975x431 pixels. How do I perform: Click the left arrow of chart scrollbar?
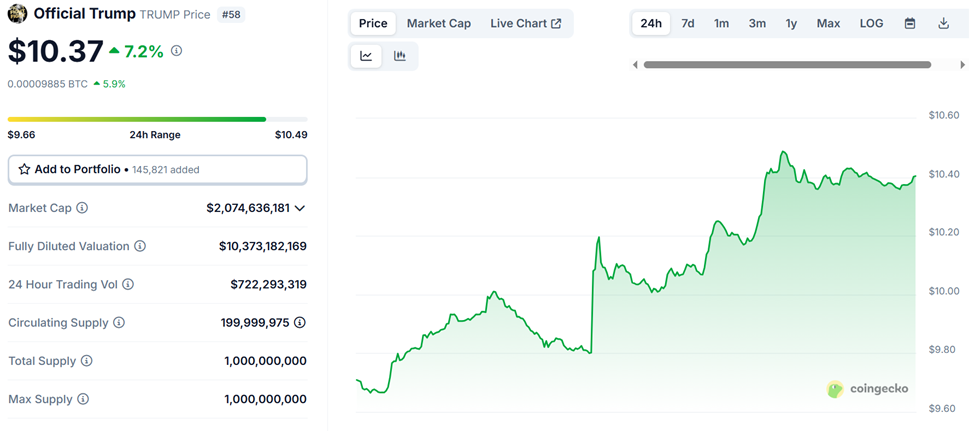636,65
